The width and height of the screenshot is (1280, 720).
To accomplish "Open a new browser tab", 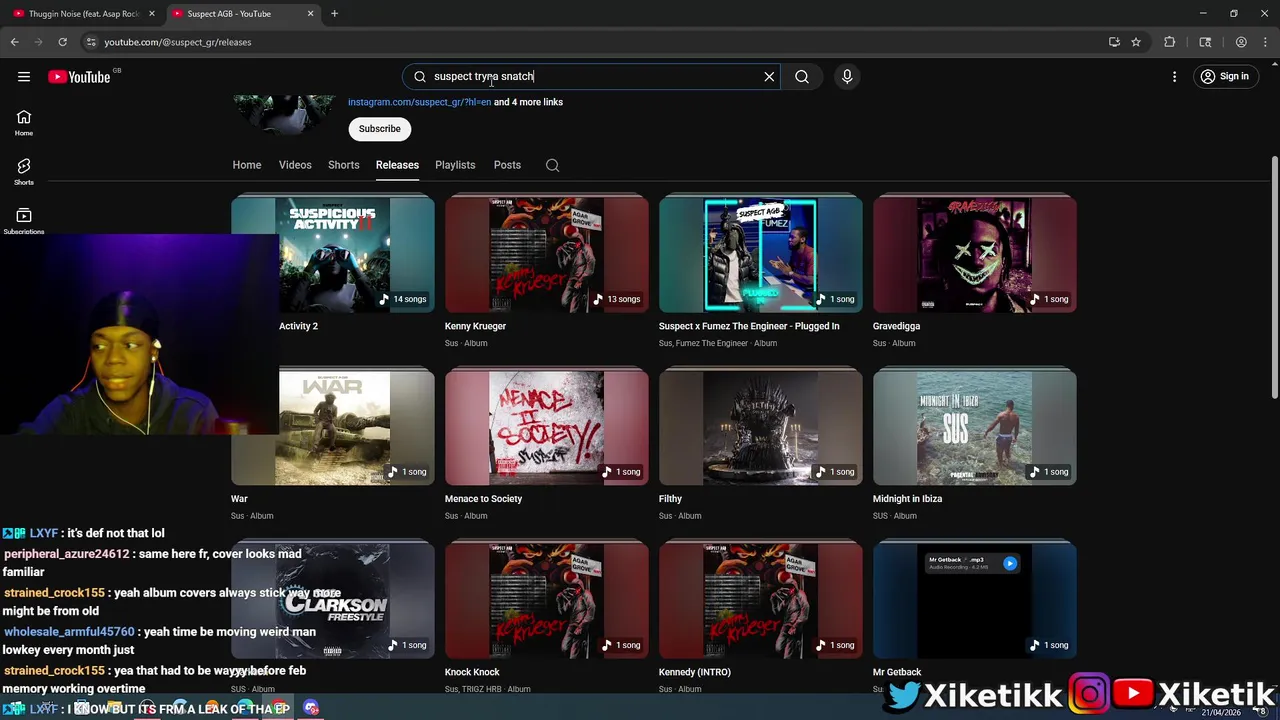I will point(334,14).
